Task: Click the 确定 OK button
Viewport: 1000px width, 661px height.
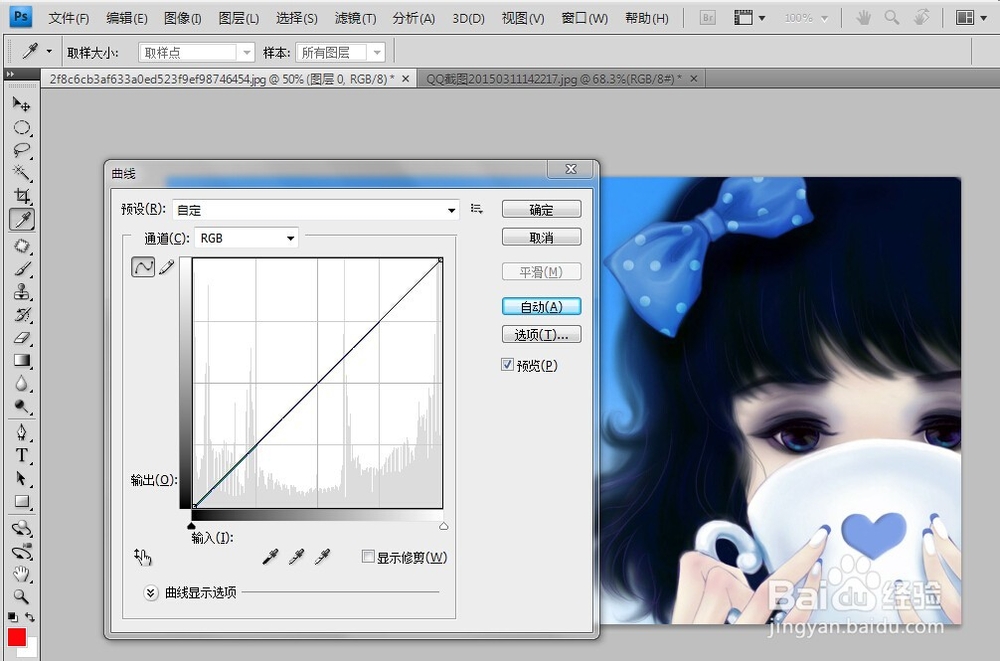Action: coord(541,209)
